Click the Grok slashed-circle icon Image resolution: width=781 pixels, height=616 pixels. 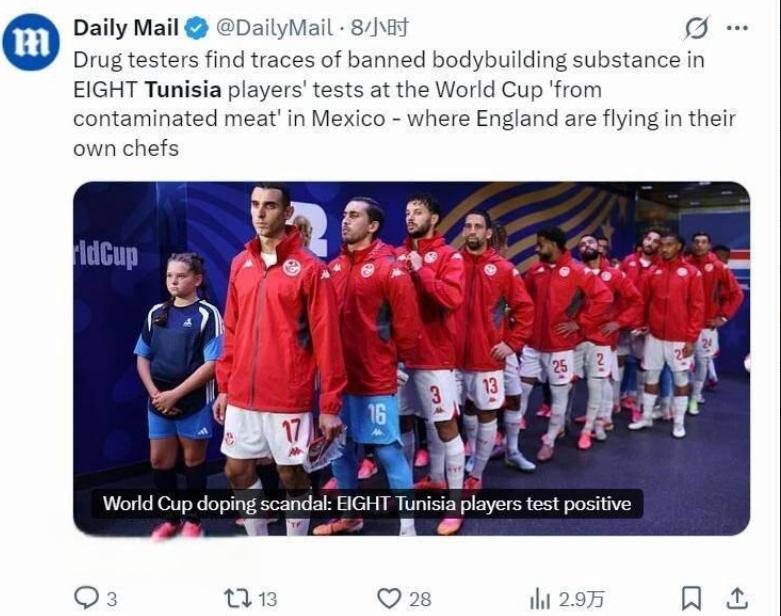click(x=696, y=28)
